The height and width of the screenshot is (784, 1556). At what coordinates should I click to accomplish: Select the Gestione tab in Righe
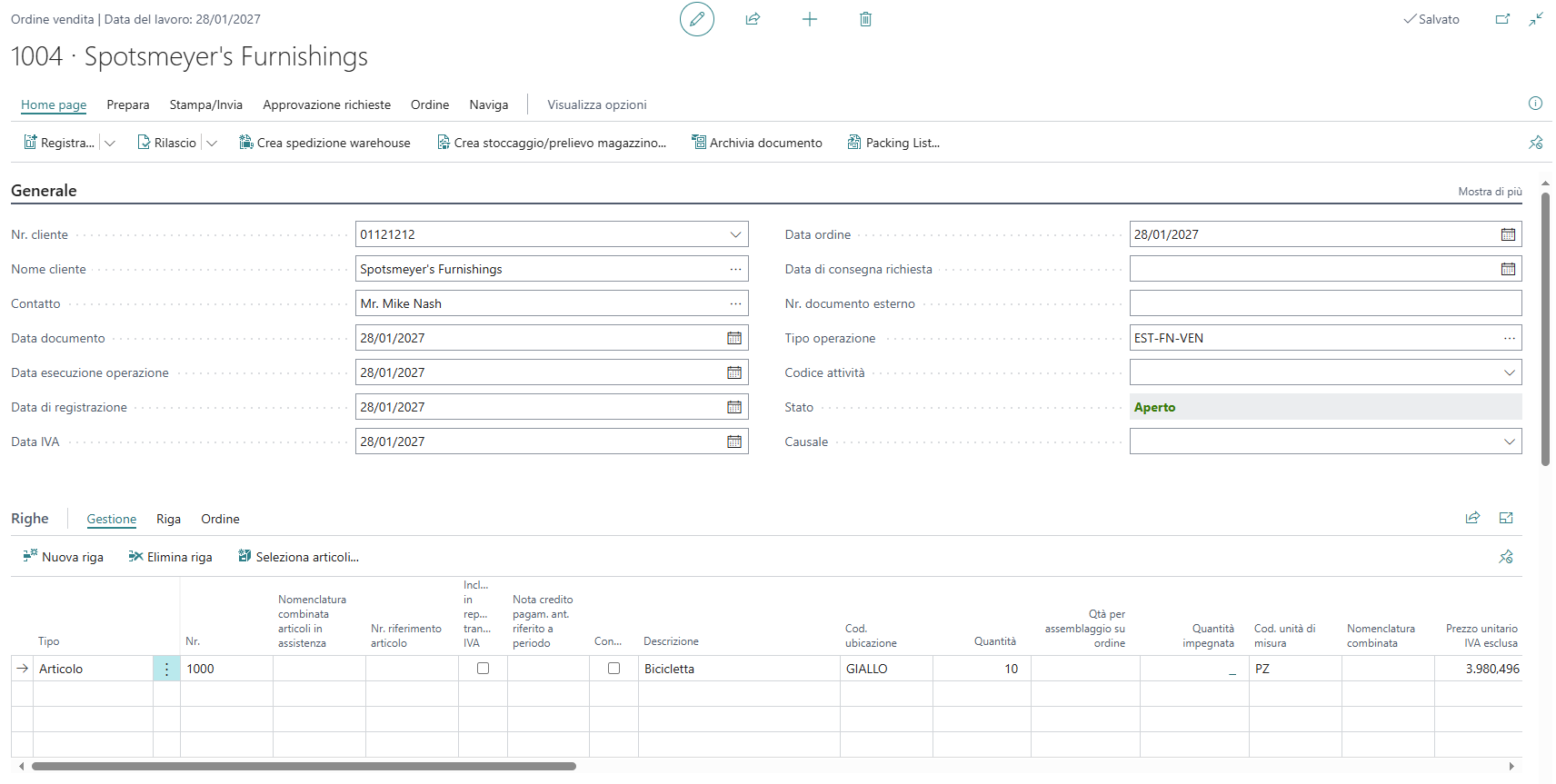coord(112,519)
